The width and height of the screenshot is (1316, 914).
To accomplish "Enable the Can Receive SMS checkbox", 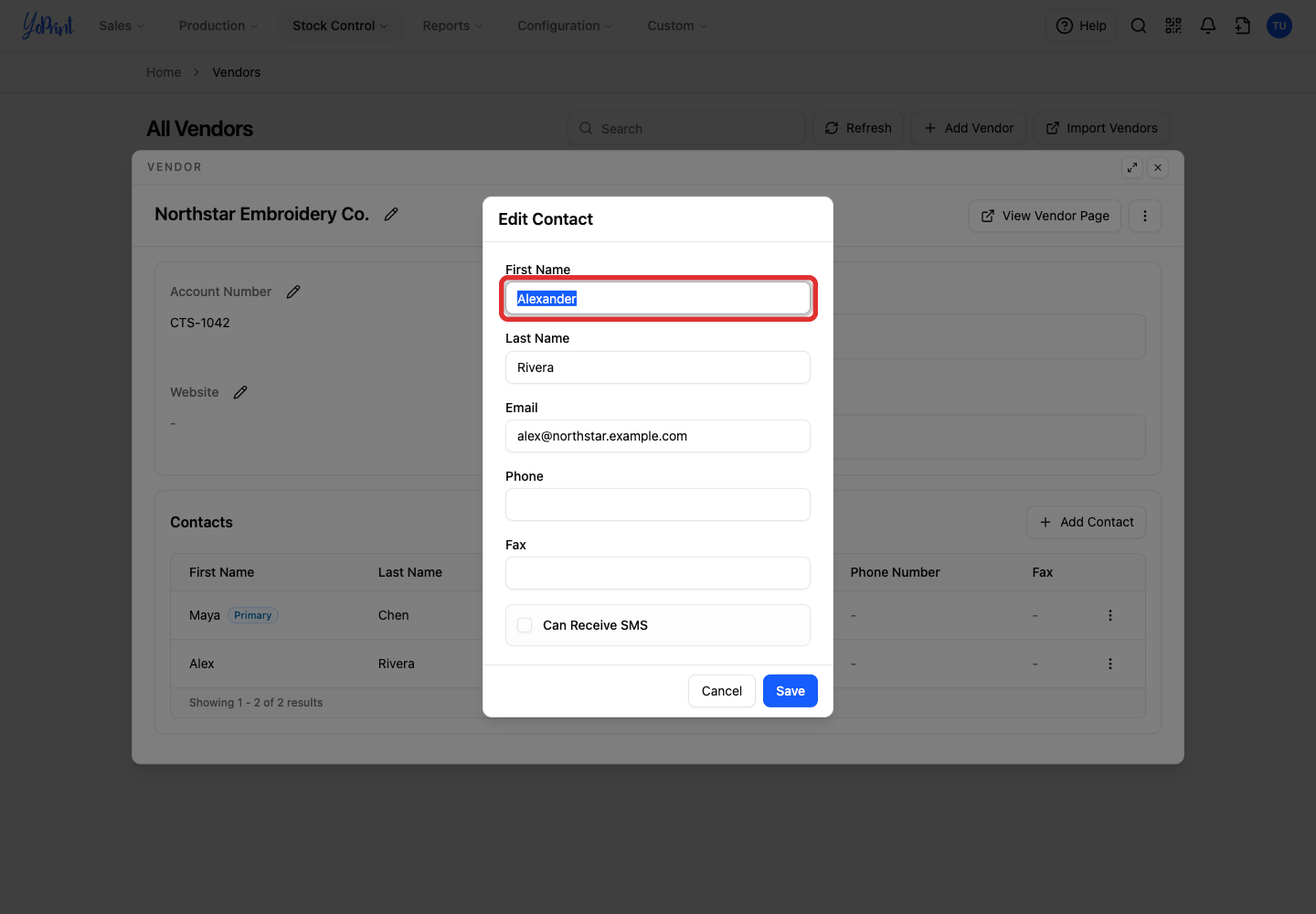I will coord(525,625).
